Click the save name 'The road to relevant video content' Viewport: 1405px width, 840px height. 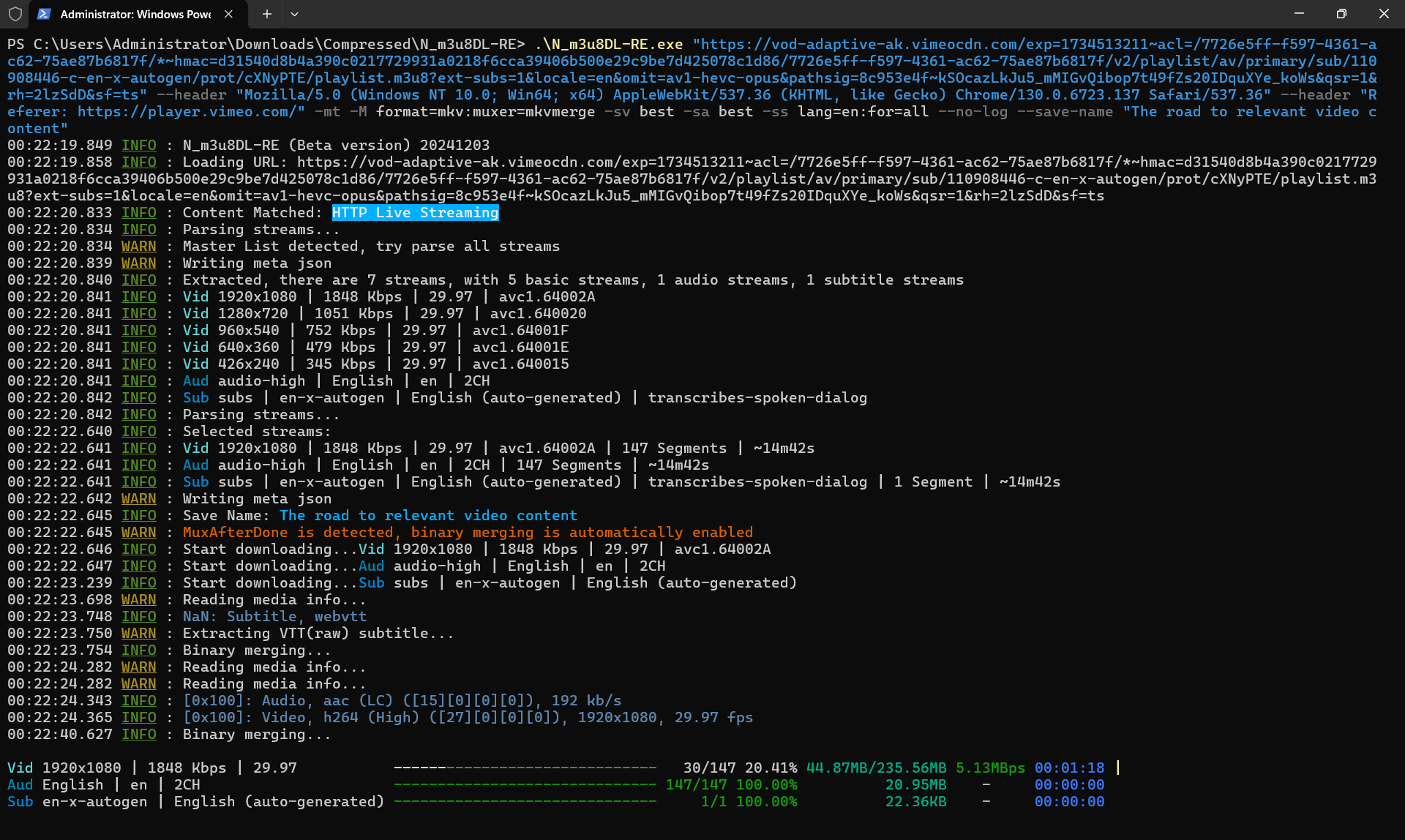coord(428,515)
